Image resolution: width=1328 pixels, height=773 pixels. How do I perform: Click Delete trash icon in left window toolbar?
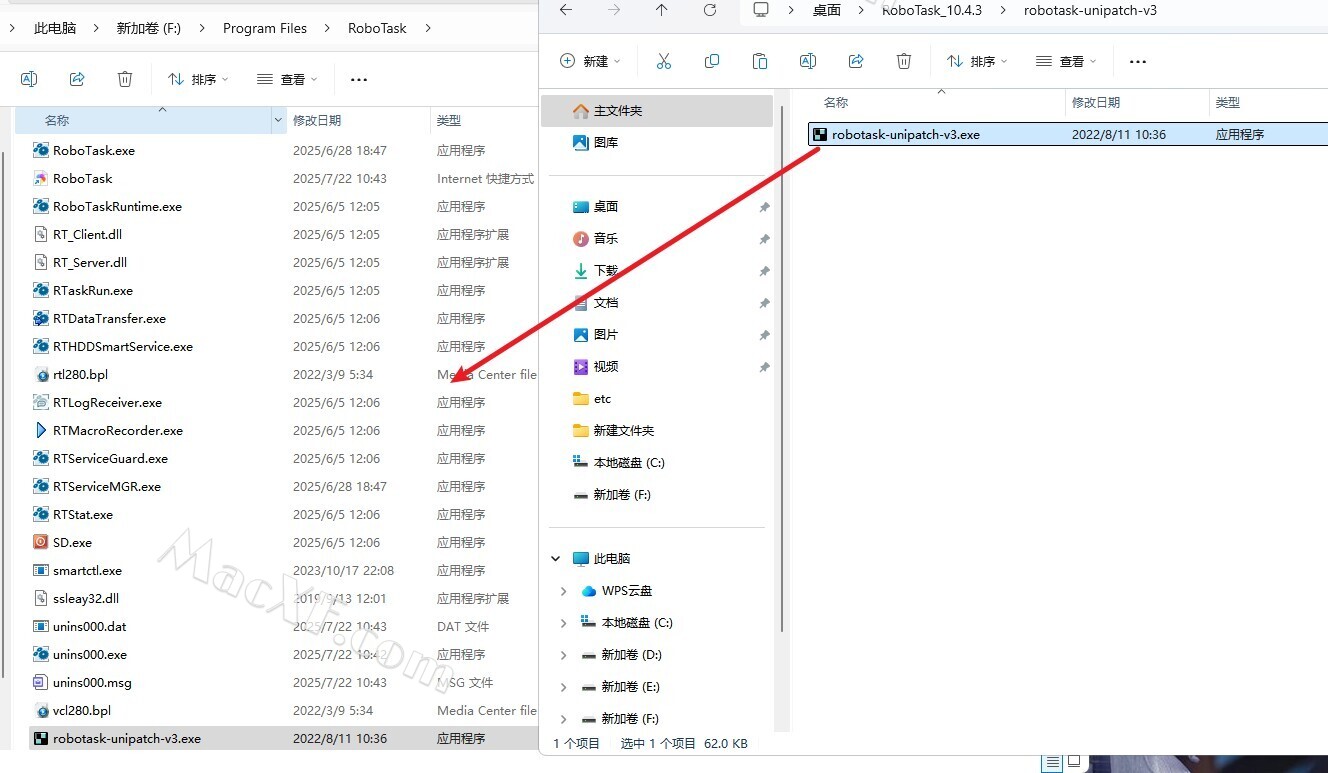(125, 79)
